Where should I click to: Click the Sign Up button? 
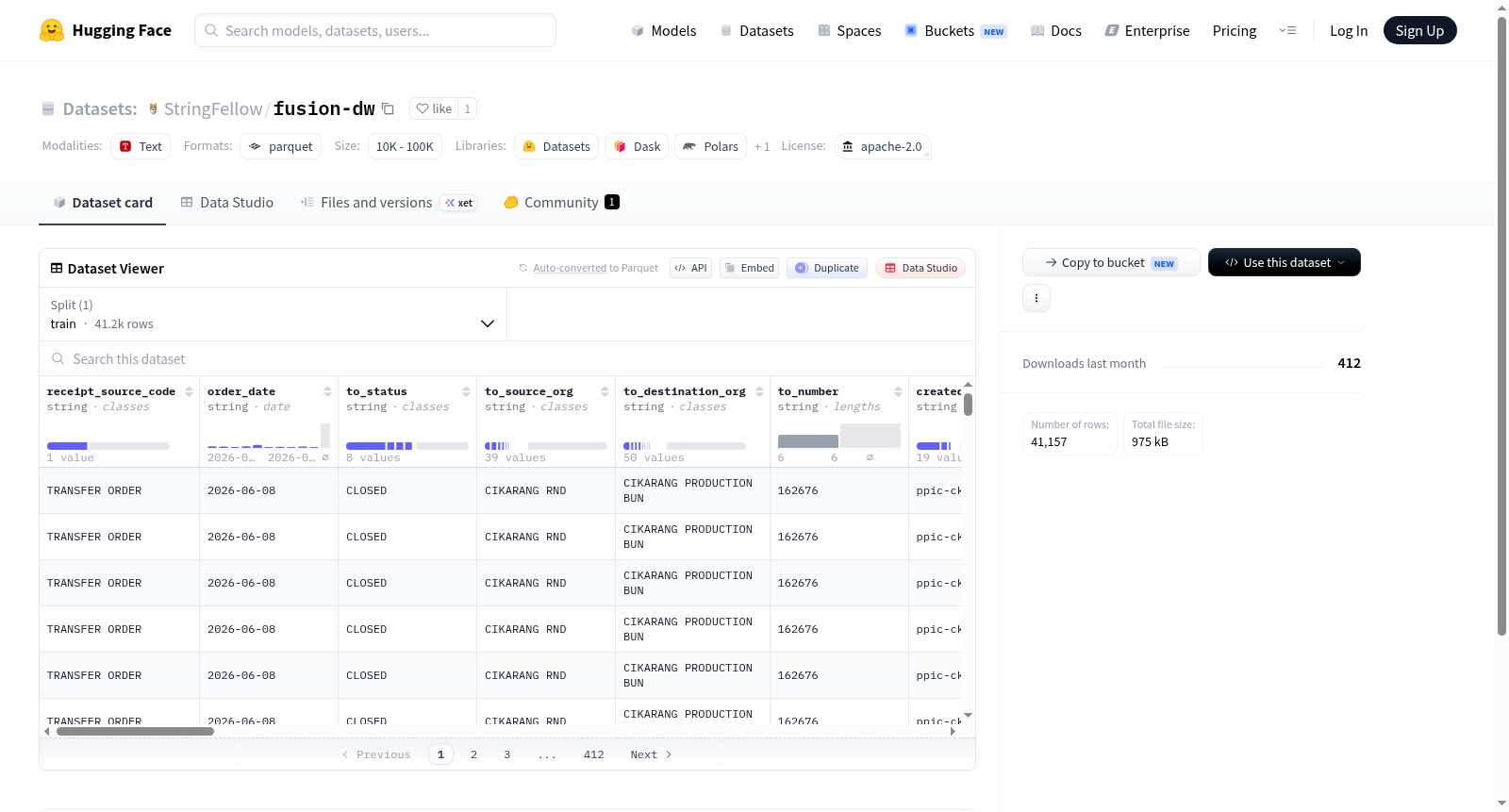[1419, 30]
